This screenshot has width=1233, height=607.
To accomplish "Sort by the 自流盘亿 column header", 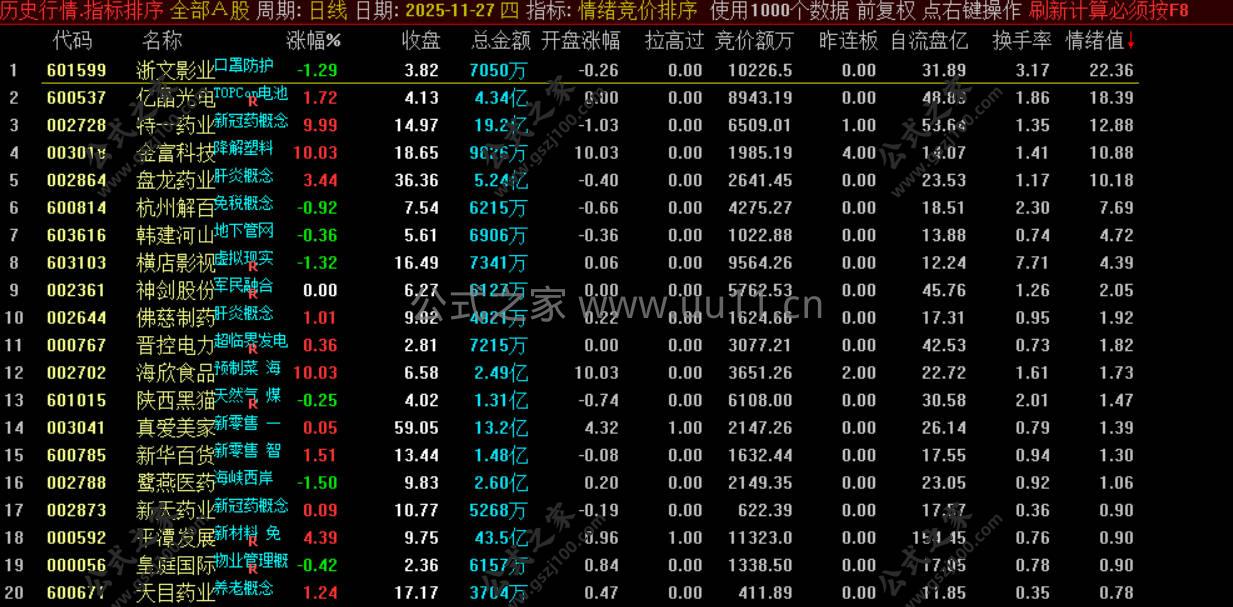I will pyautogui.click(x=929, y=41).
